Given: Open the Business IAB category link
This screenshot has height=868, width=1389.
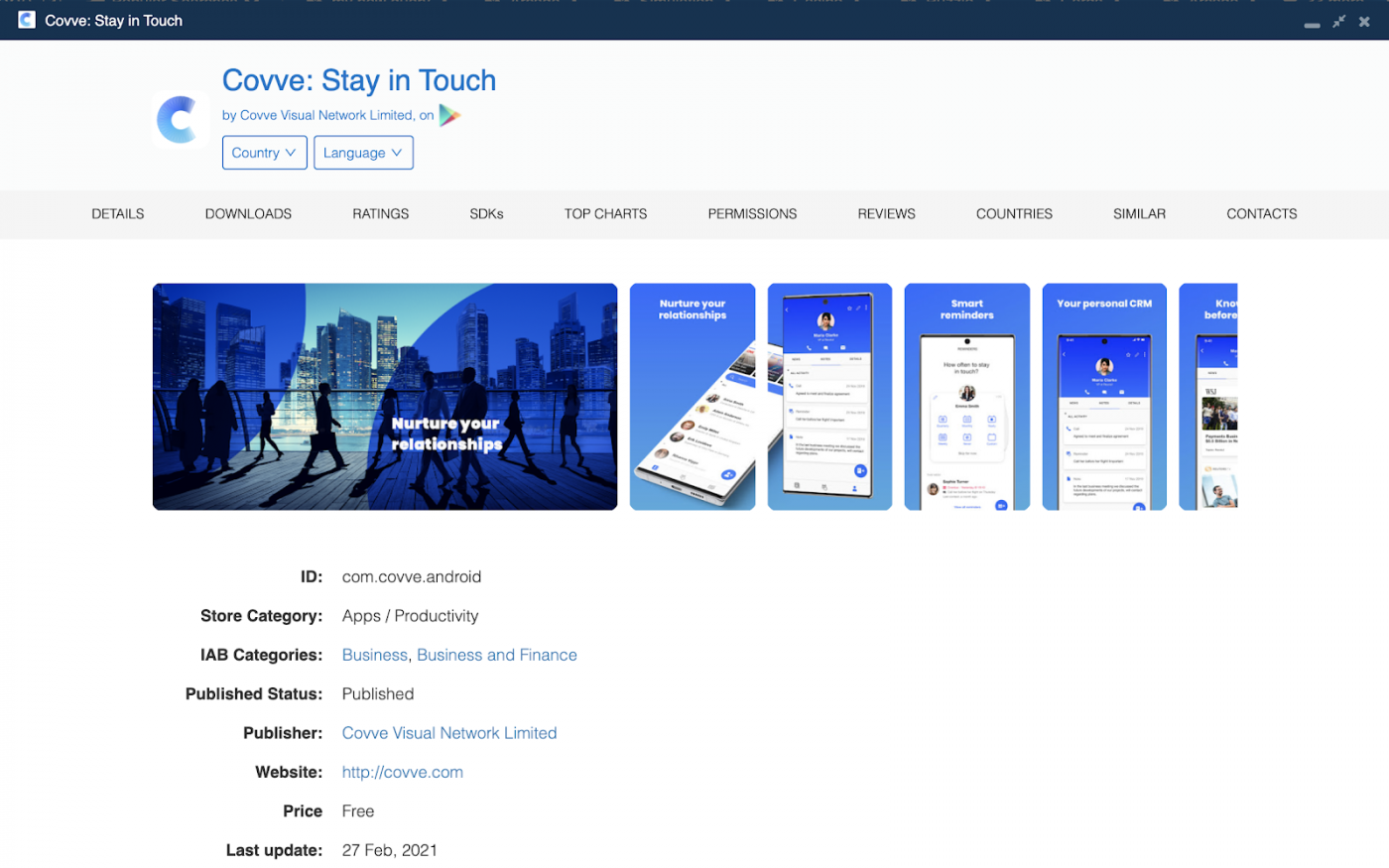Looking at the screenshot, I should pyautogui.click(x=375, y=655).
